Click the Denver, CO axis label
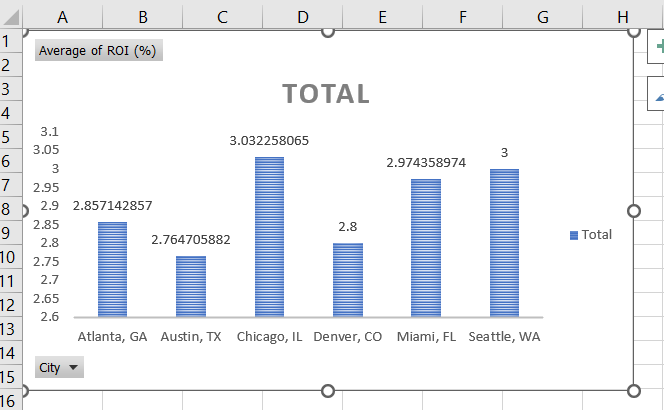This screenshot has height=410, width=664. (347, 337)
